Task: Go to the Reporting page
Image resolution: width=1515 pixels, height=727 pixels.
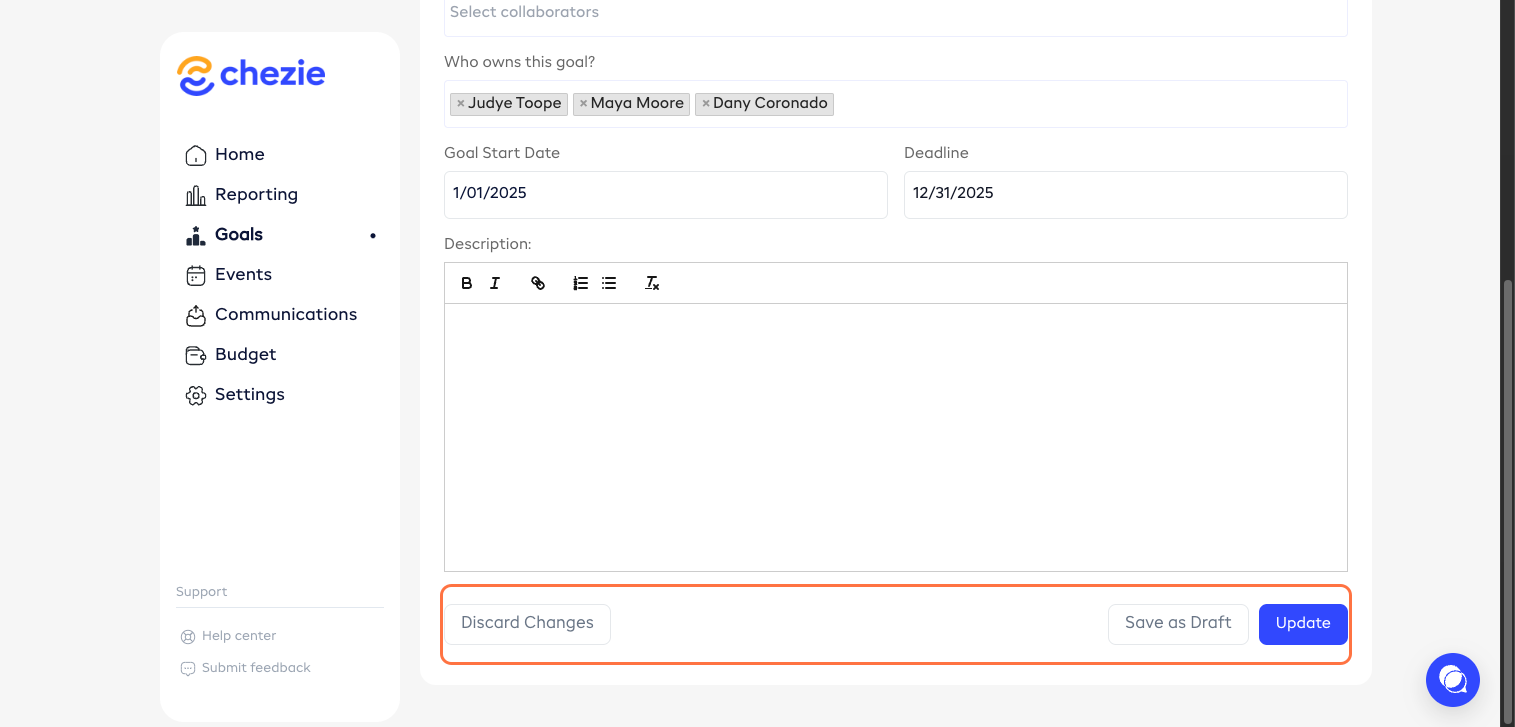Action: click(256, 194)
